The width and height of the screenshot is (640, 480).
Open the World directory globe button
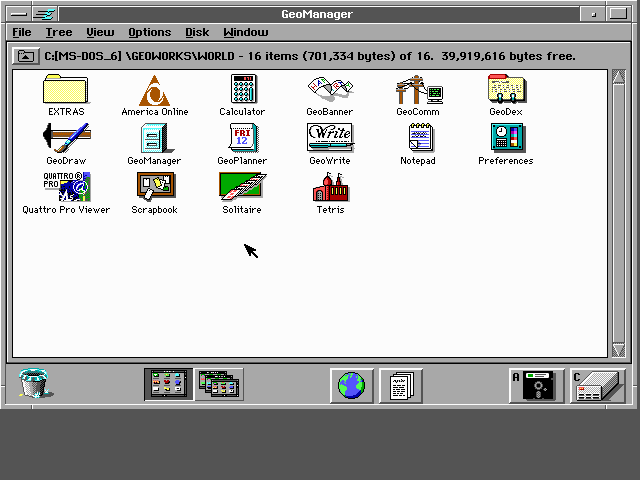[351, 385]
